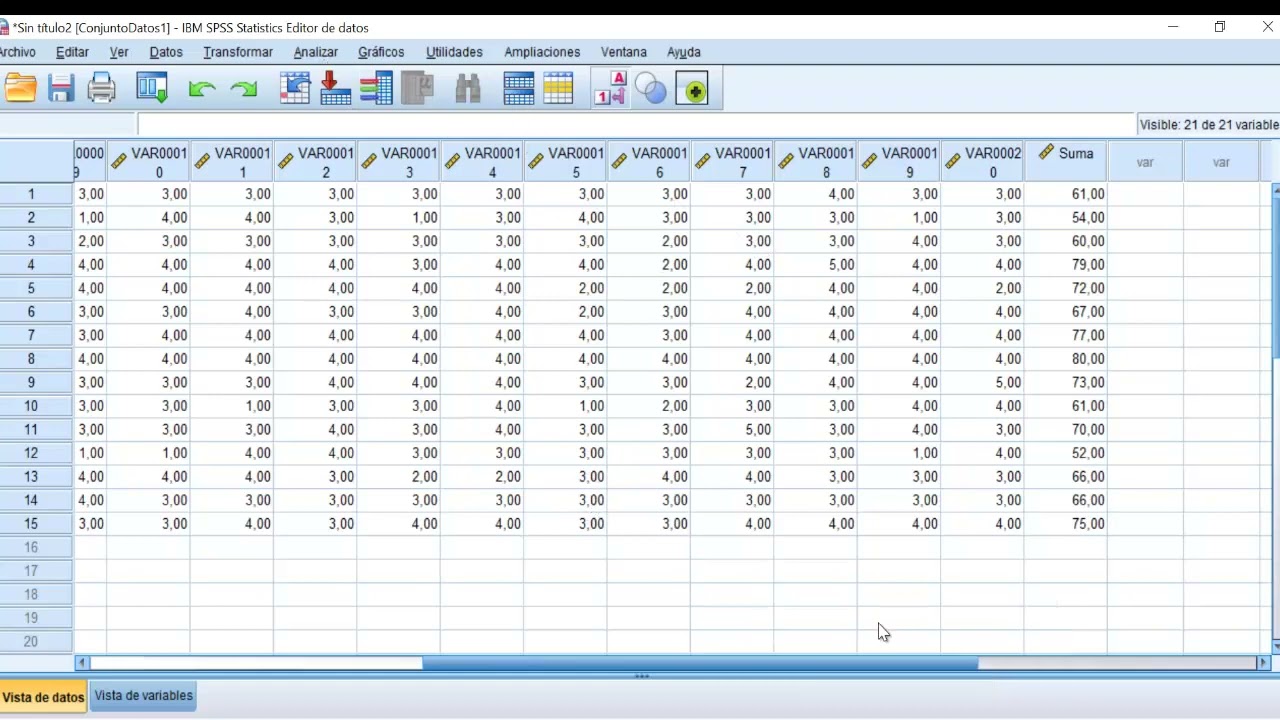Image resolution: width=1280 pixels, height=720 pixels.
Task: Click the horizontal scrollbar left arrow
Action: pyautogui.click(x=82, y=663)
